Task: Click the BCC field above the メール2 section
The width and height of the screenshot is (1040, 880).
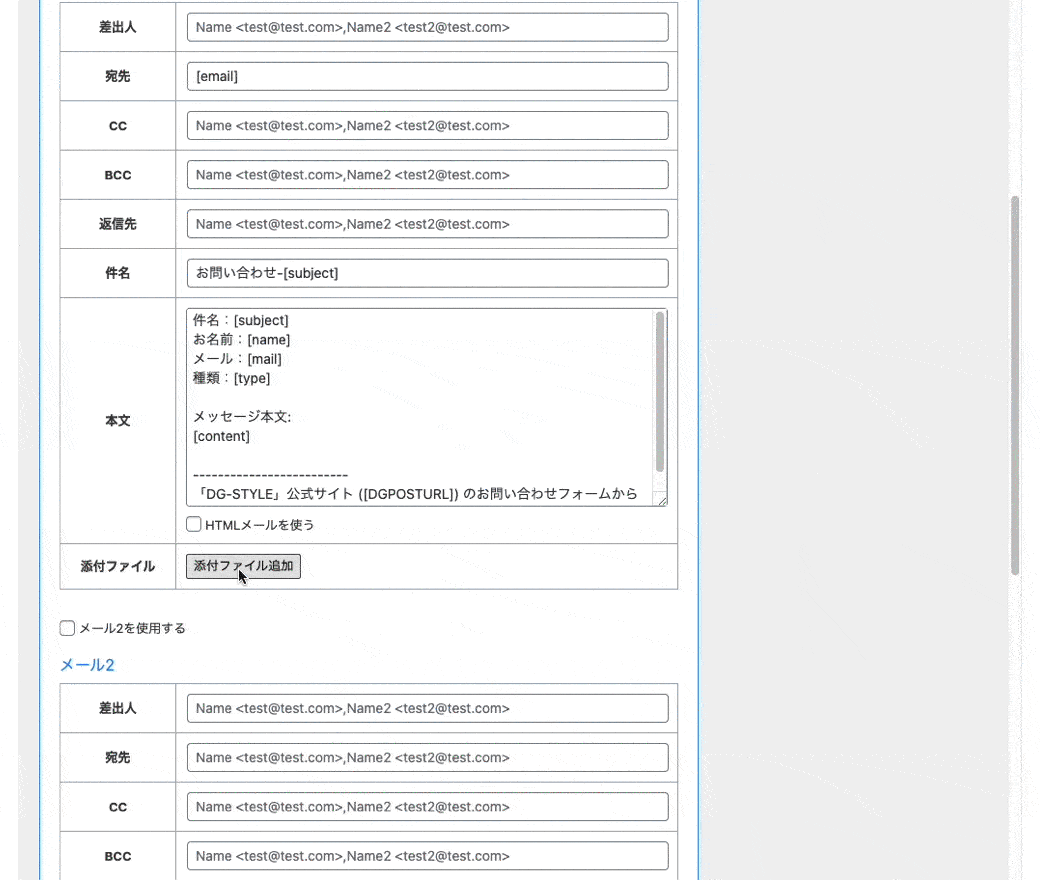Action: (x=427, y=174)
